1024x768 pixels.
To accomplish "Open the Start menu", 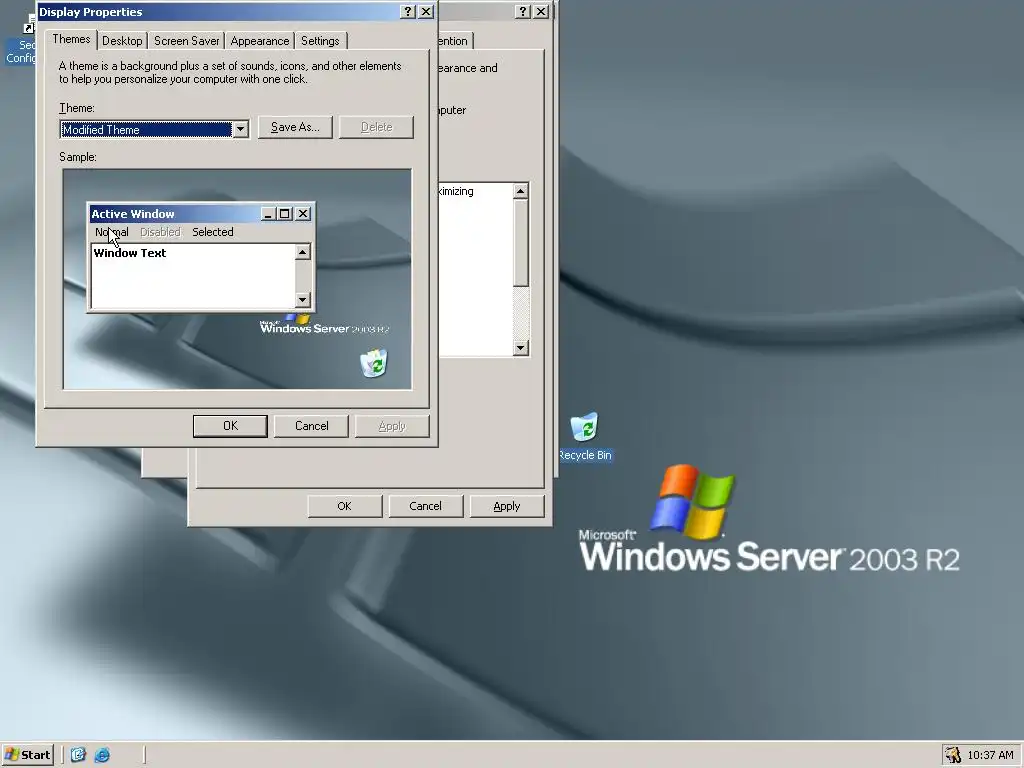I will point(27,755).
